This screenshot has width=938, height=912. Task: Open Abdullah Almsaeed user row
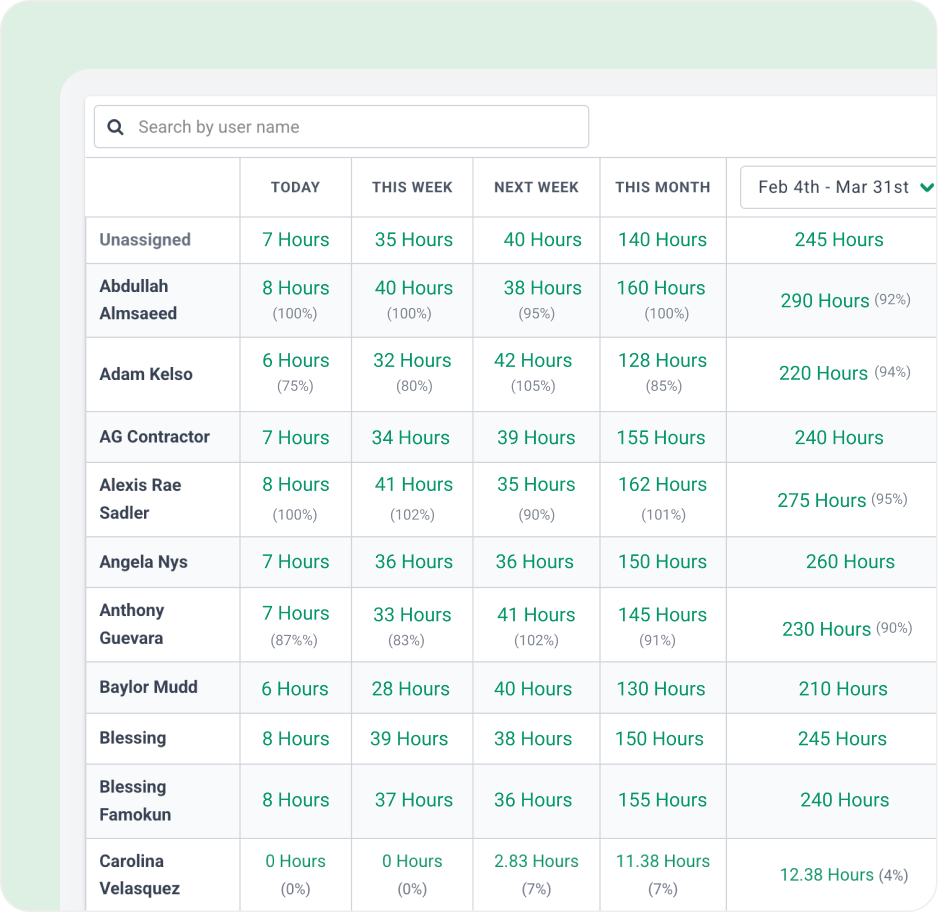(138, 300)
